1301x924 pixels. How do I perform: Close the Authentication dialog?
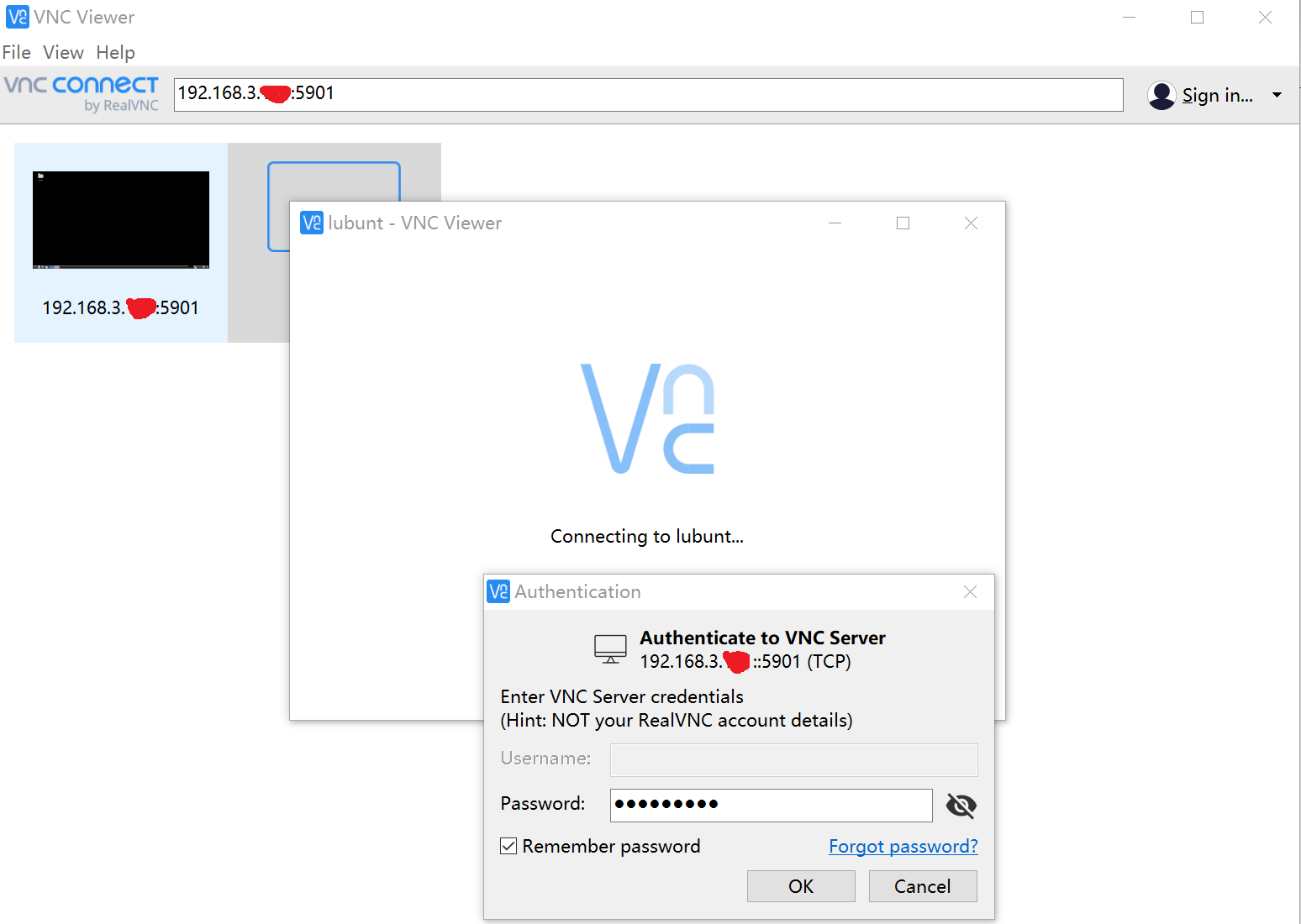[x=970, y=591]
